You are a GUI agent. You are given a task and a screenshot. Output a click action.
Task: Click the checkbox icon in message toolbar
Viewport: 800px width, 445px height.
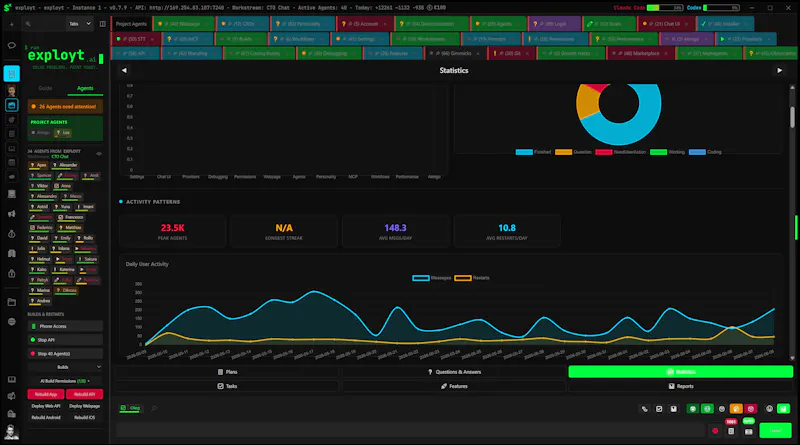[x=659, y=409]
